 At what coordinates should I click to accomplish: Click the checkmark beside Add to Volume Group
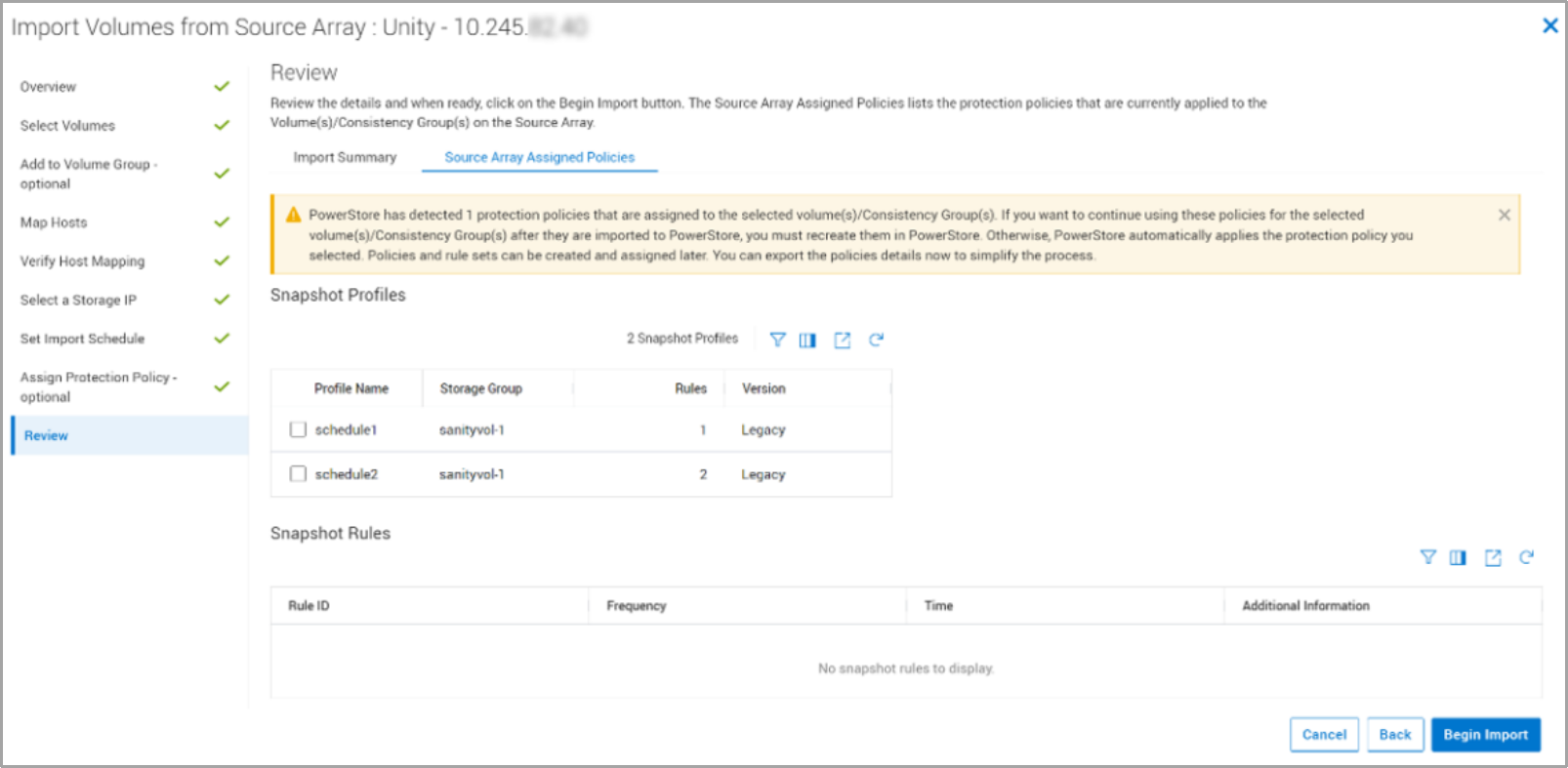pyautogui.click(x=222, y=173)
